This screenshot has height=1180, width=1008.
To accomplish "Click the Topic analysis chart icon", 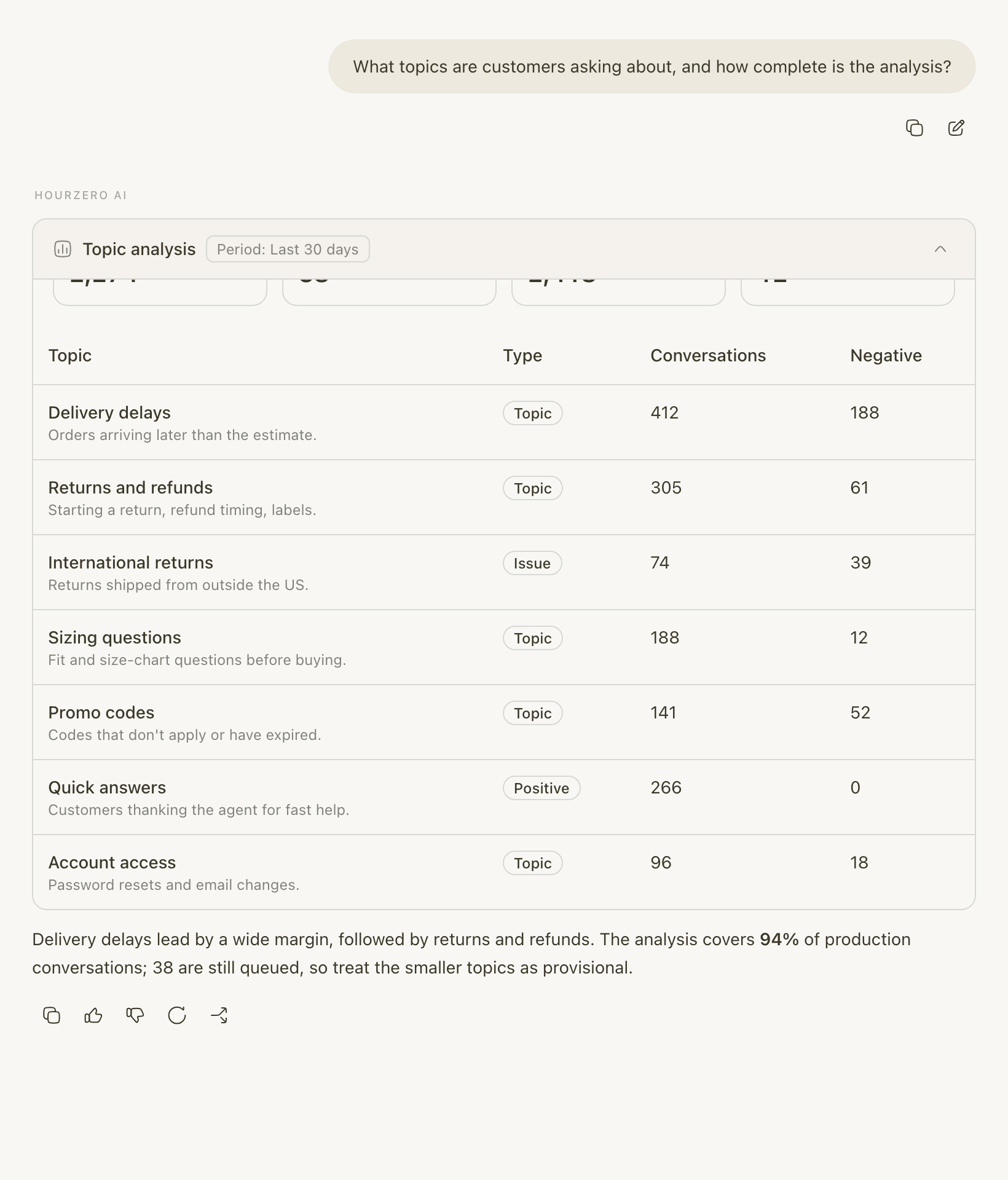I will tap(63, 249).
